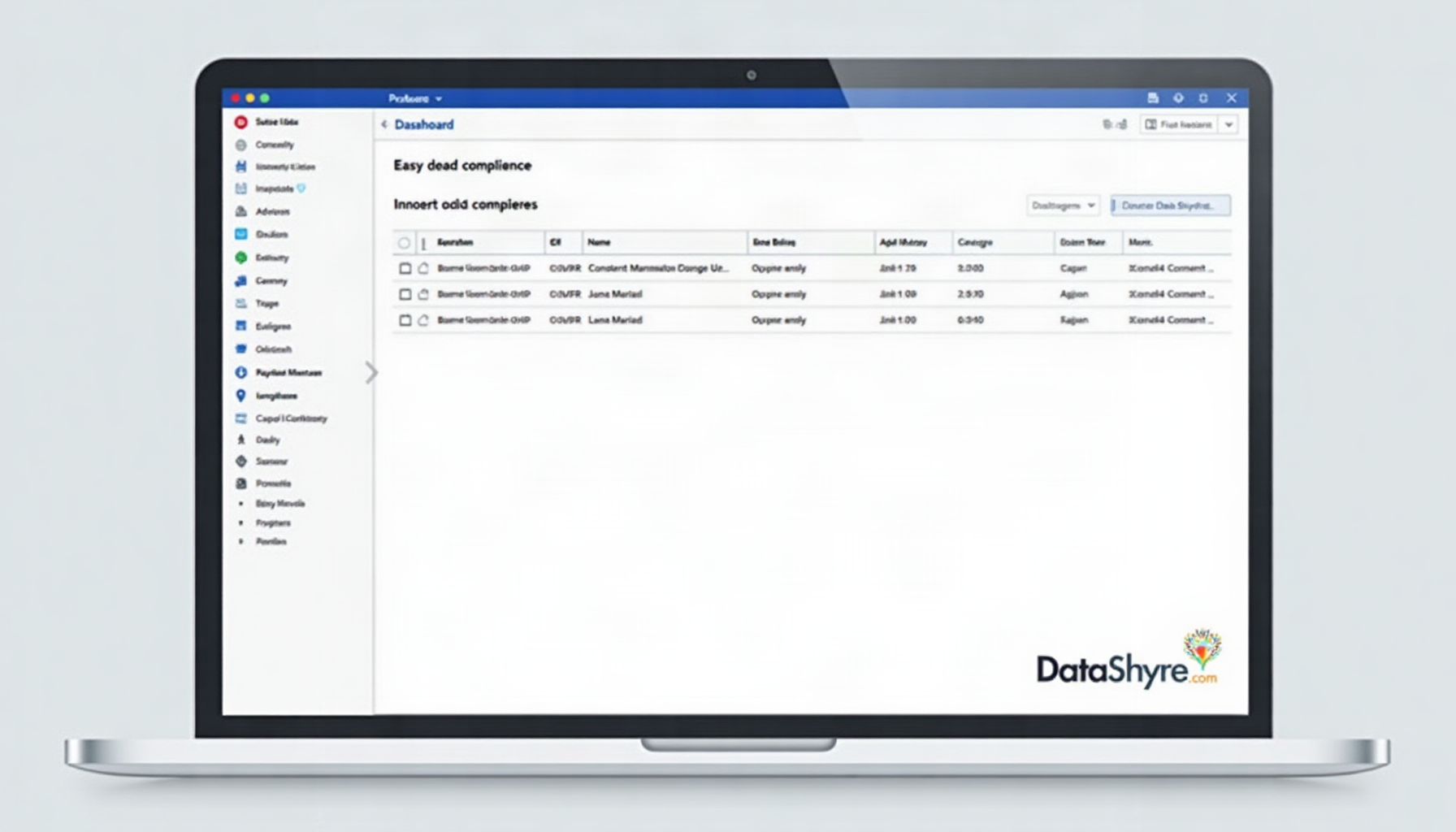The width and height of the screenshot is (1456, 832).
Task: Open the bold Payment sidebar item
Action: (288, 372)
